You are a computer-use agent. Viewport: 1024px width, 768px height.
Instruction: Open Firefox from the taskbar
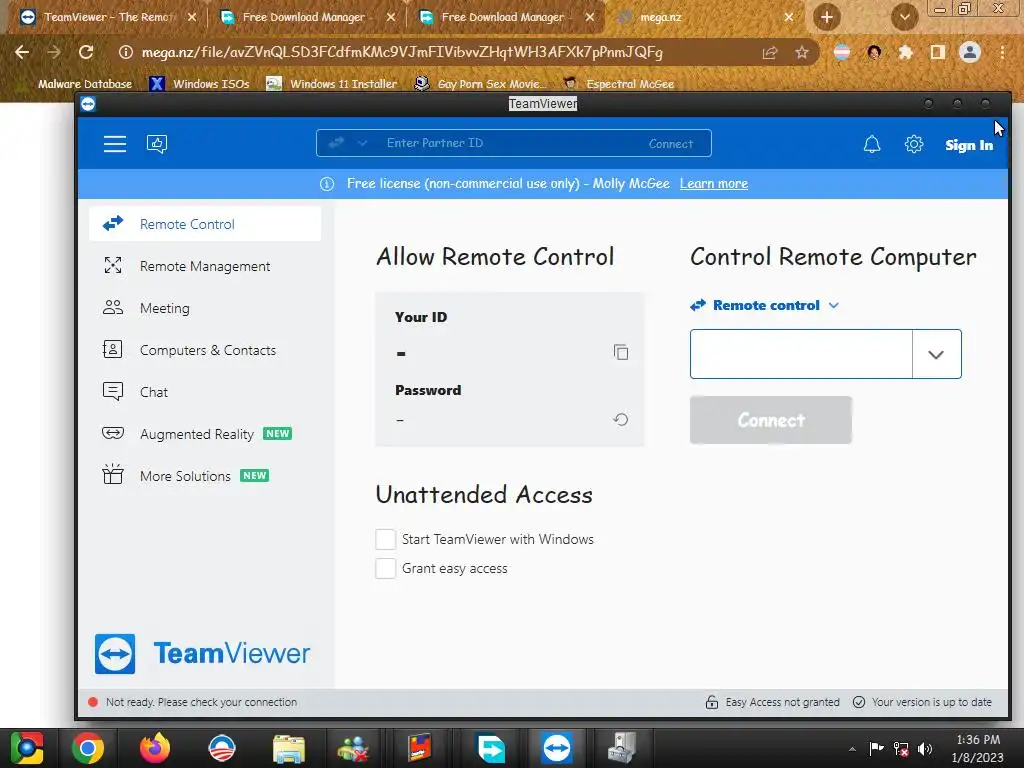[155, 748]
